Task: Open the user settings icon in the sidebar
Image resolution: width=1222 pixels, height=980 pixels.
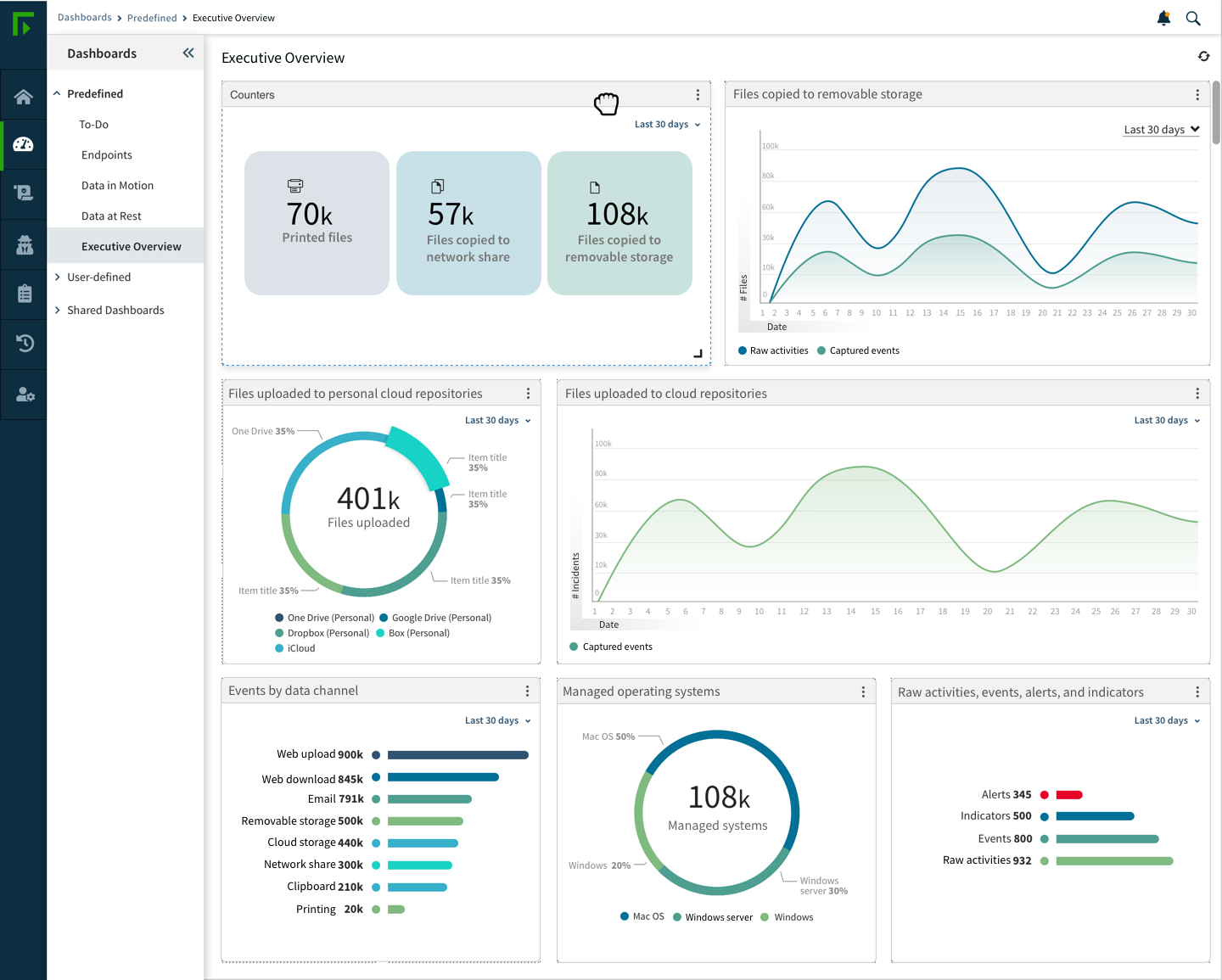Action: click(x=24, y=395)
